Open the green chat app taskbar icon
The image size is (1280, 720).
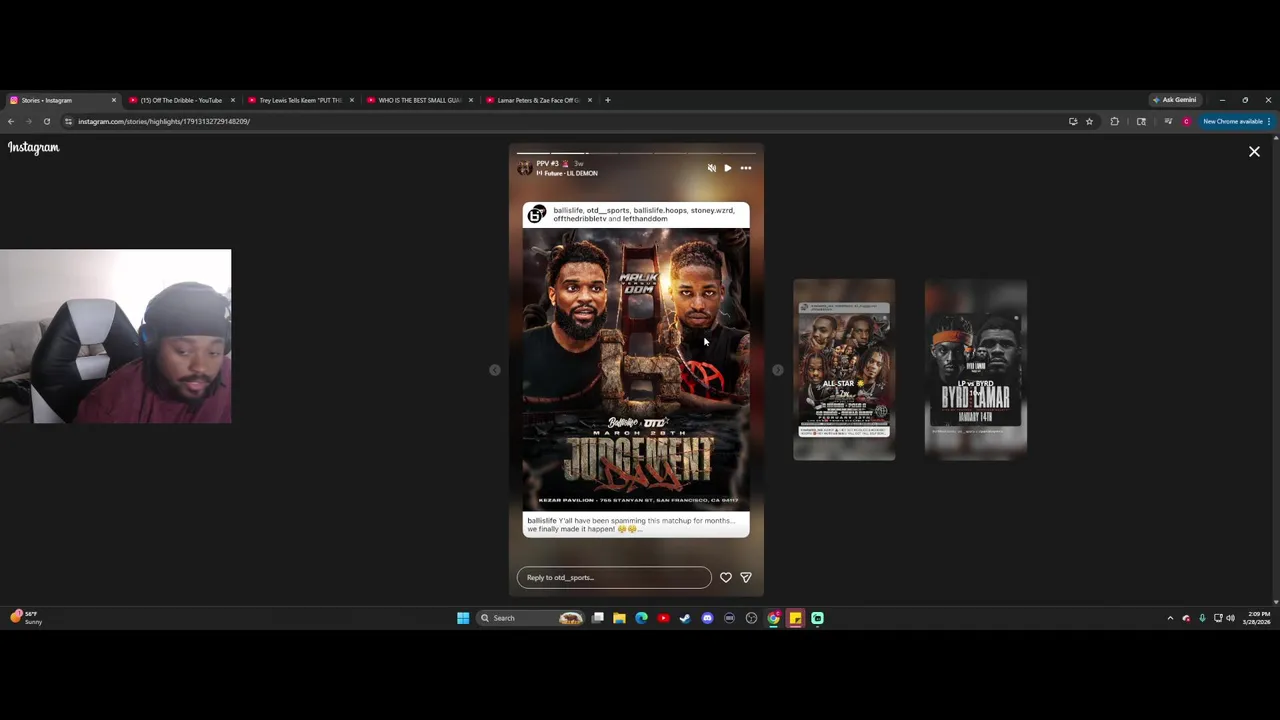click(x=817, y=618)
